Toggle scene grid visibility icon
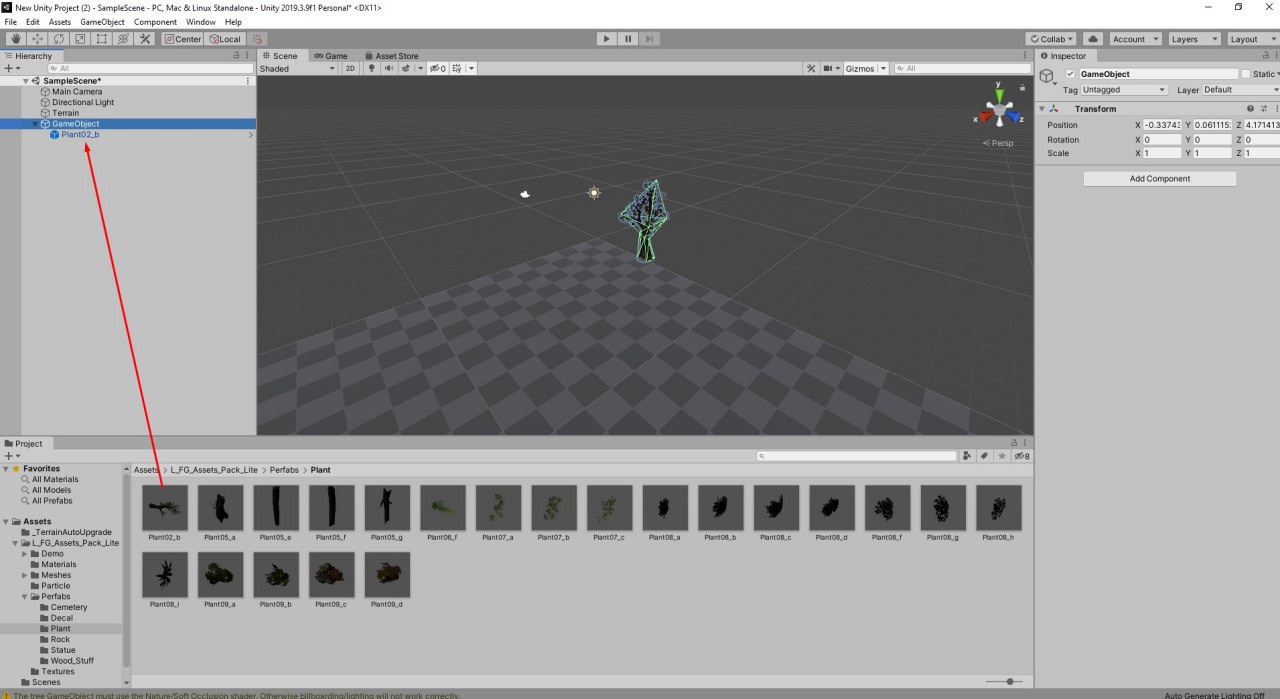The height and width of the screenshot is (699, 1280). pyautogui.click(x=457, y=69)
